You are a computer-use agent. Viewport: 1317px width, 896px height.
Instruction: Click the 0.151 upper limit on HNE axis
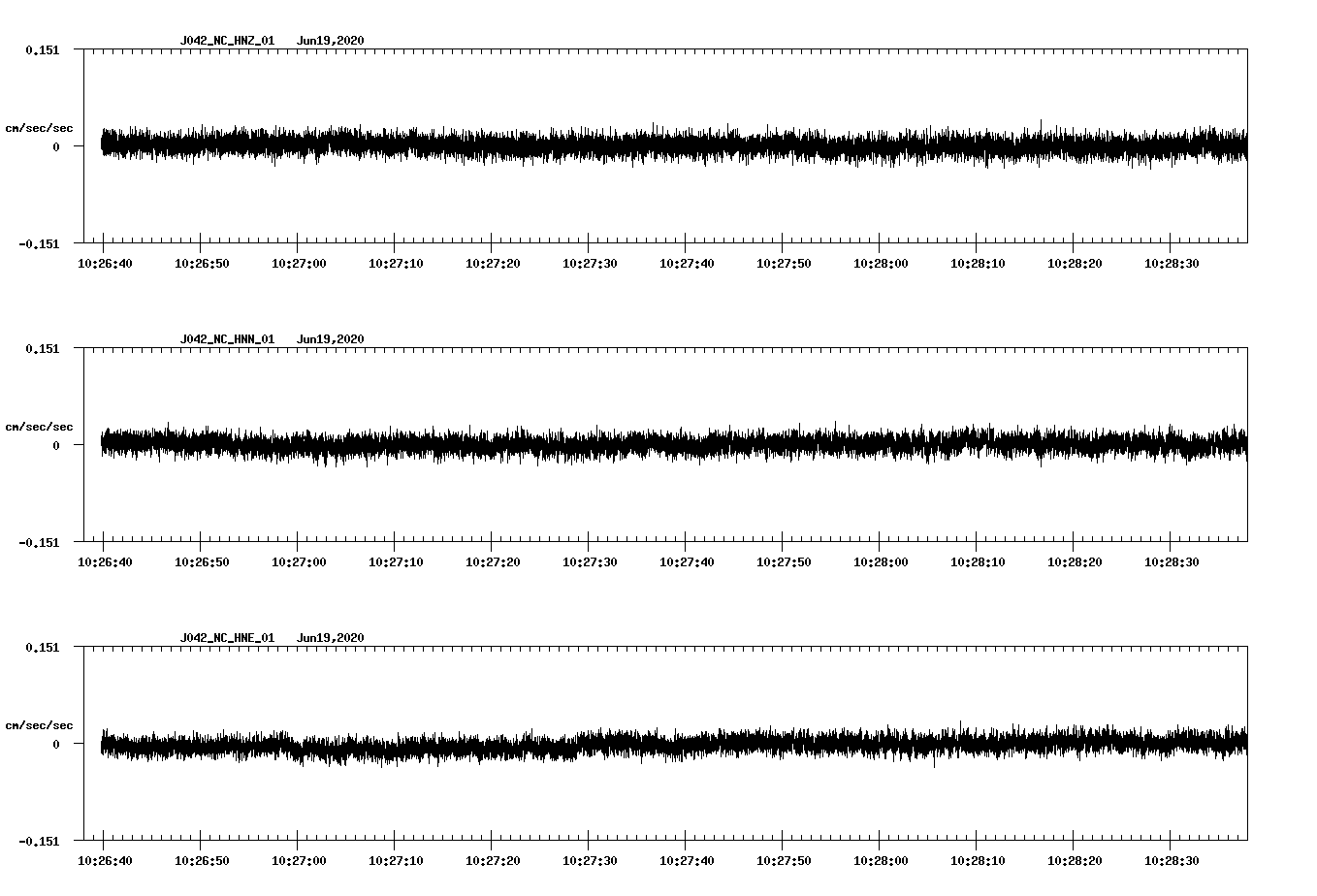coord(43,647)
